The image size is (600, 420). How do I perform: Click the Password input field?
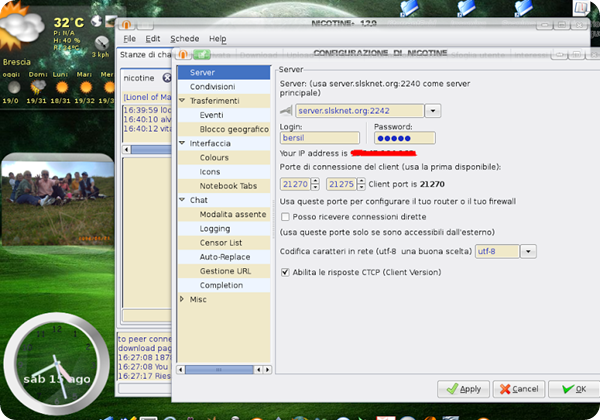[x=404, y=138]
